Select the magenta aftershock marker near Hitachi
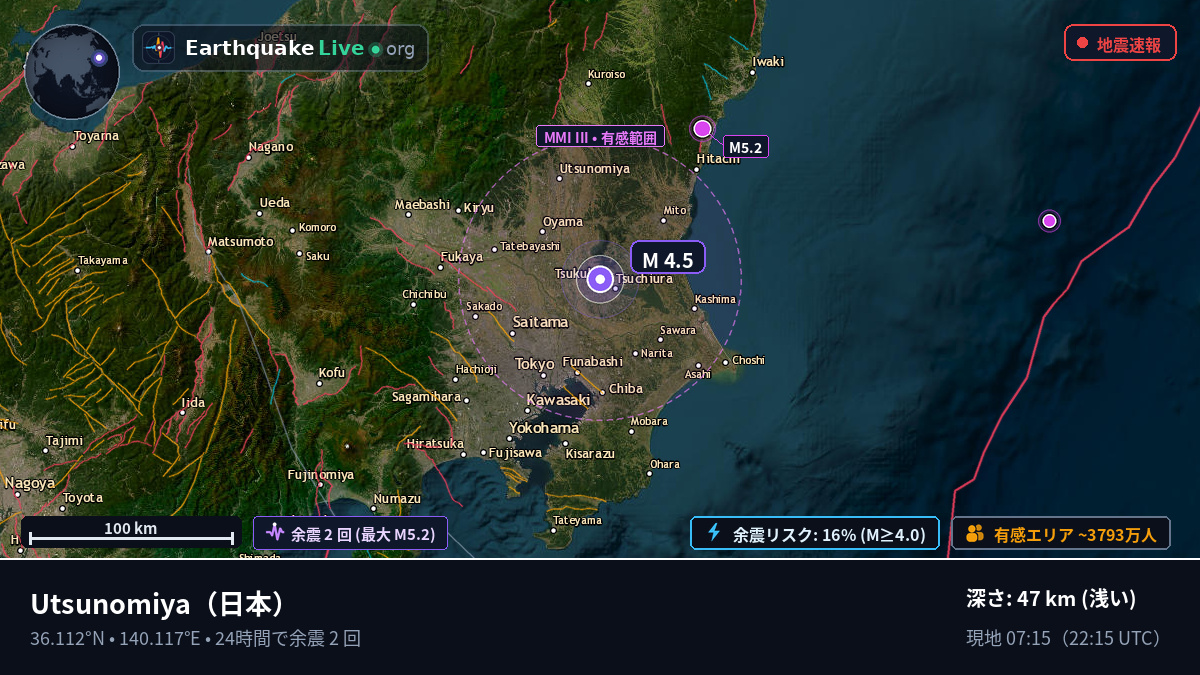This screenshot has height=675, width=1200. [702, 128]
